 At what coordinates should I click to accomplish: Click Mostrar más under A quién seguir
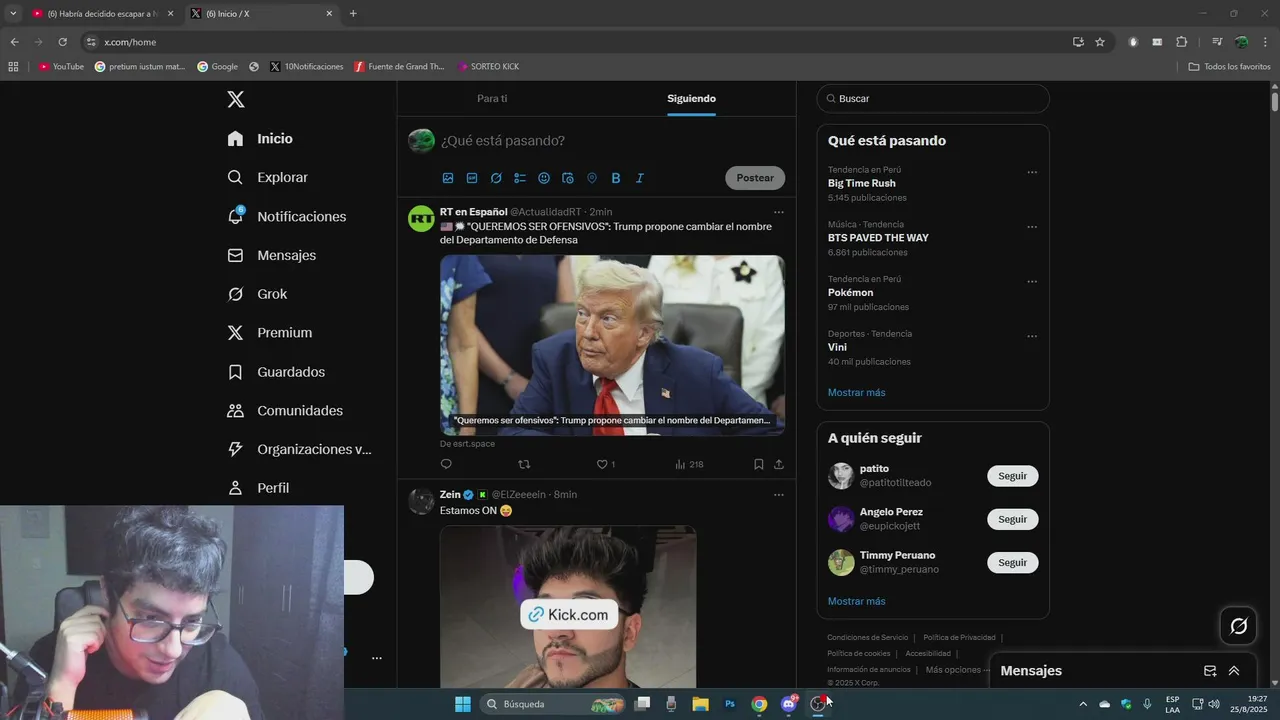coord(856,601)
